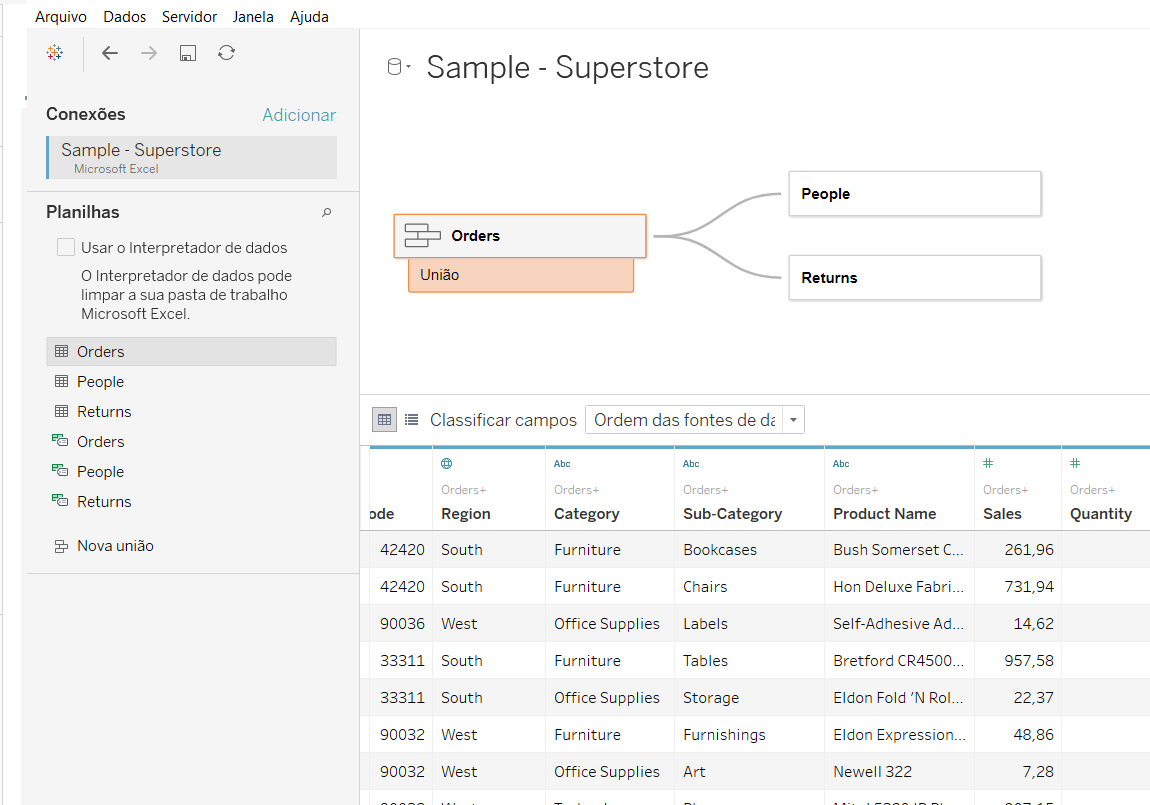
Task: Go back with the left arrow
Action: click(110, 53)
